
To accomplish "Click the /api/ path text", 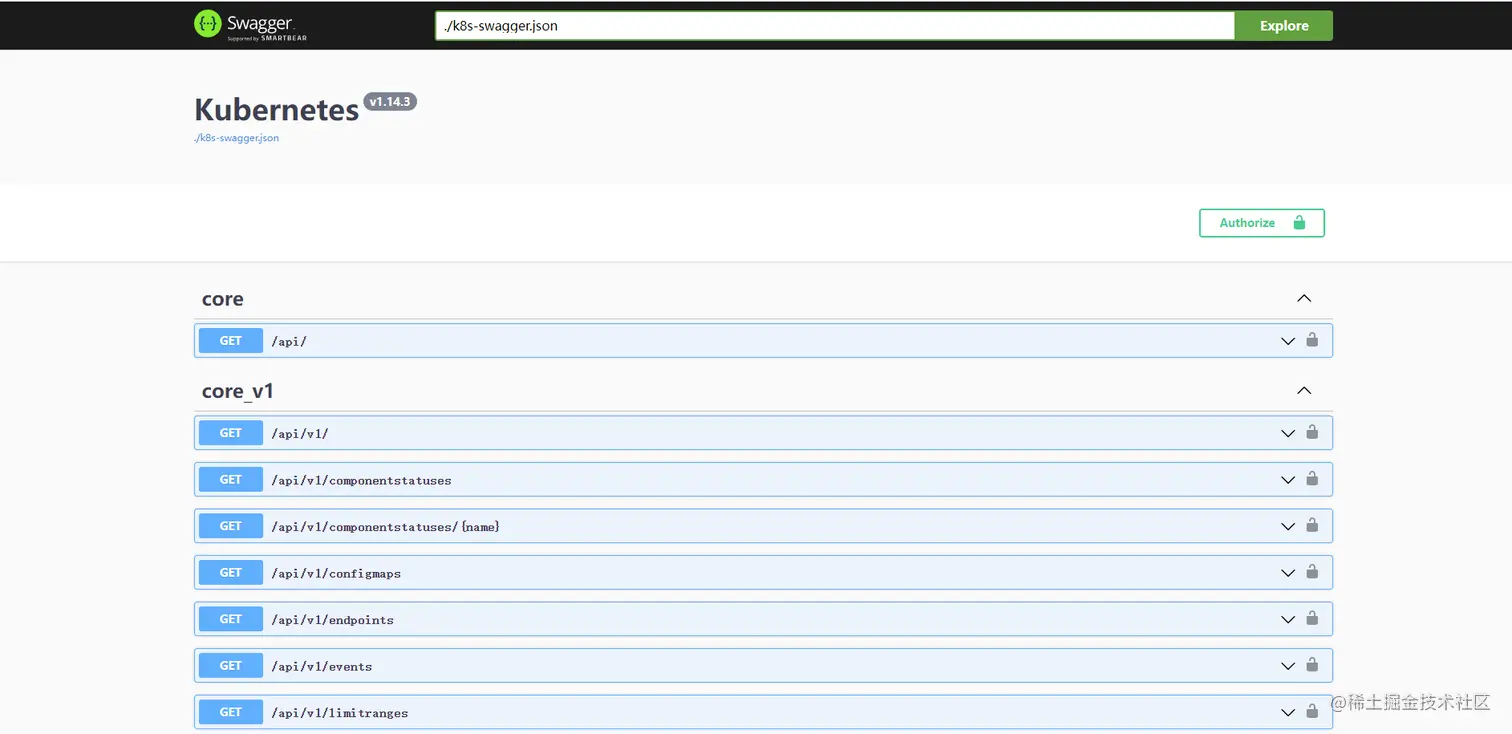I will [289, 342].
